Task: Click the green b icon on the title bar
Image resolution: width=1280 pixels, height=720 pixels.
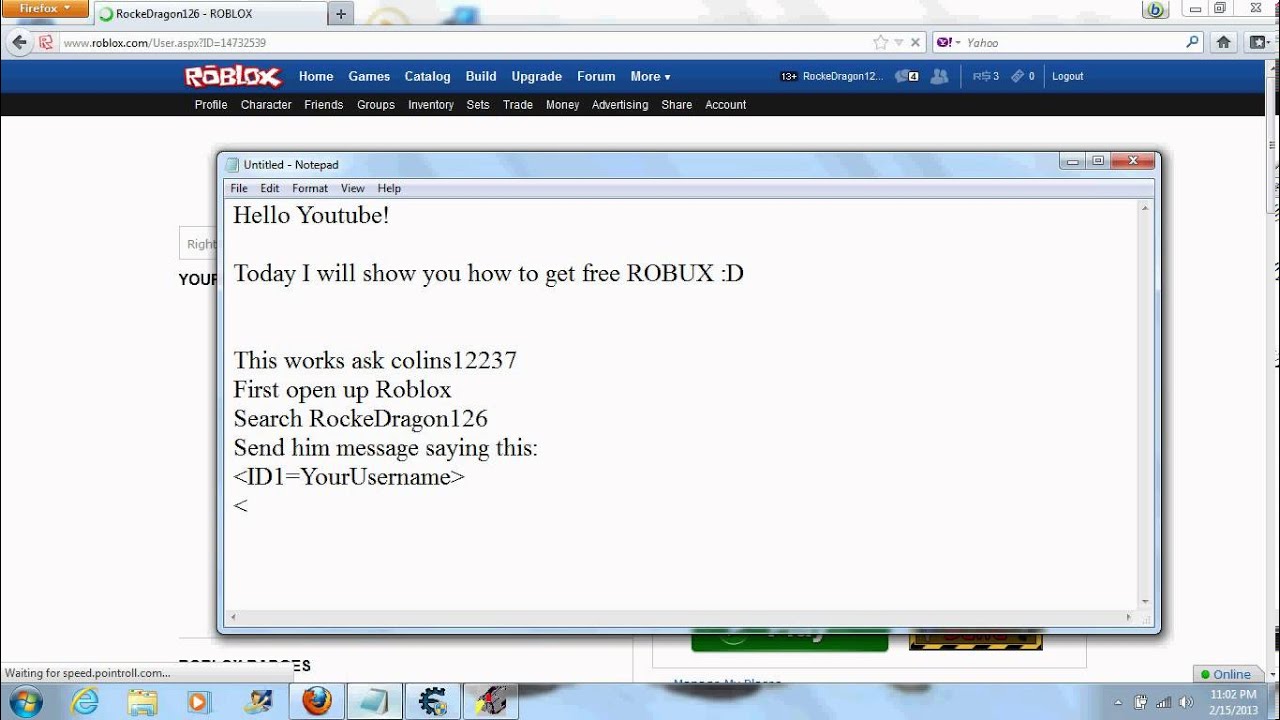Action: tap(1156, 10)
